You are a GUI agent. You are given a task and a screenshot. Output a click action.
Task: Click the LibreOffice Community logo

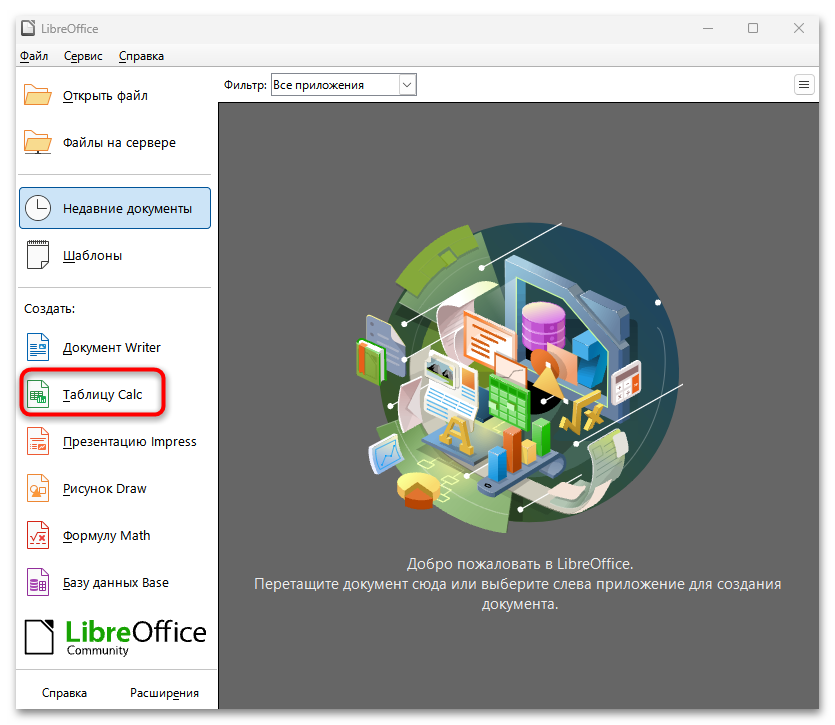tap(115, 636)
